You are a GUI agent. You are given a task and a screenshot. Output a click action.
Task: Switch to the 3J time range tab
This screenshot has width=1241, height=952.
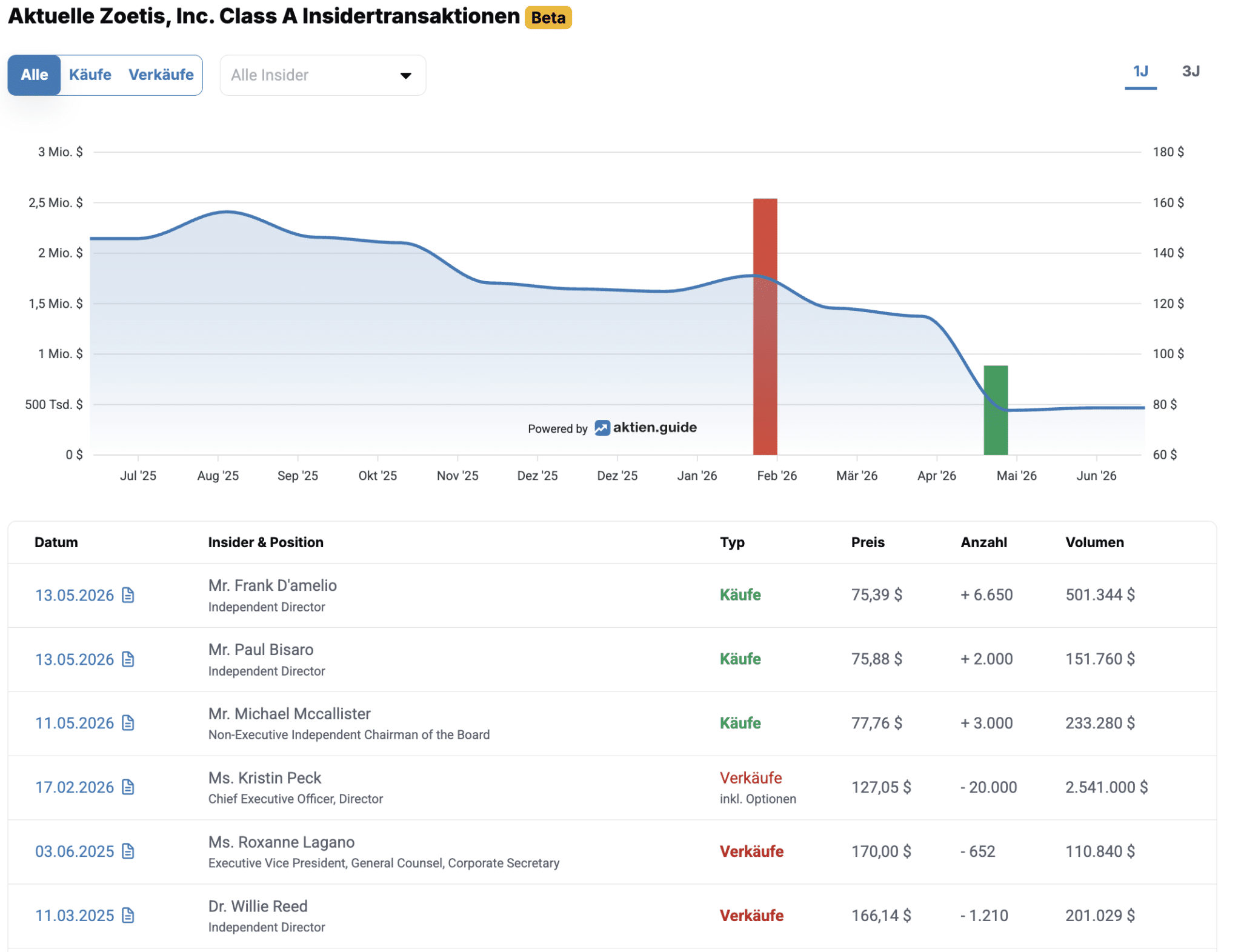[1191, 72]
